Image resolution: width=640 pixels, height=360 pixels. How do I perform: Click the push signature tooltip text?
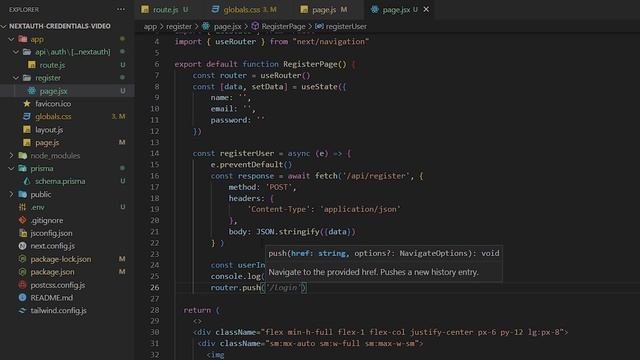[384, 253]
